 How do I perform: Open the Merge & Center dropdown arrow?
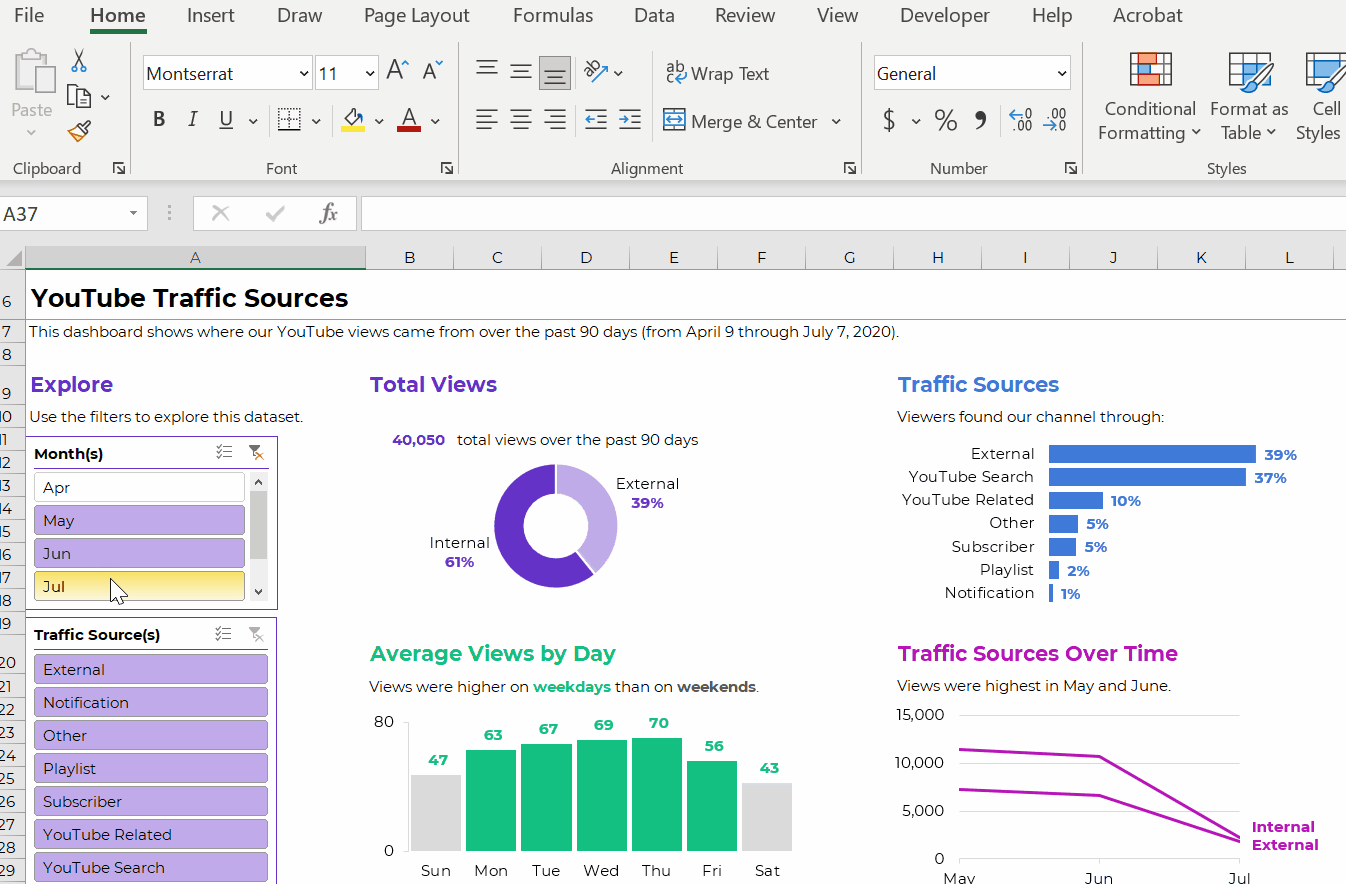(836, 122)
